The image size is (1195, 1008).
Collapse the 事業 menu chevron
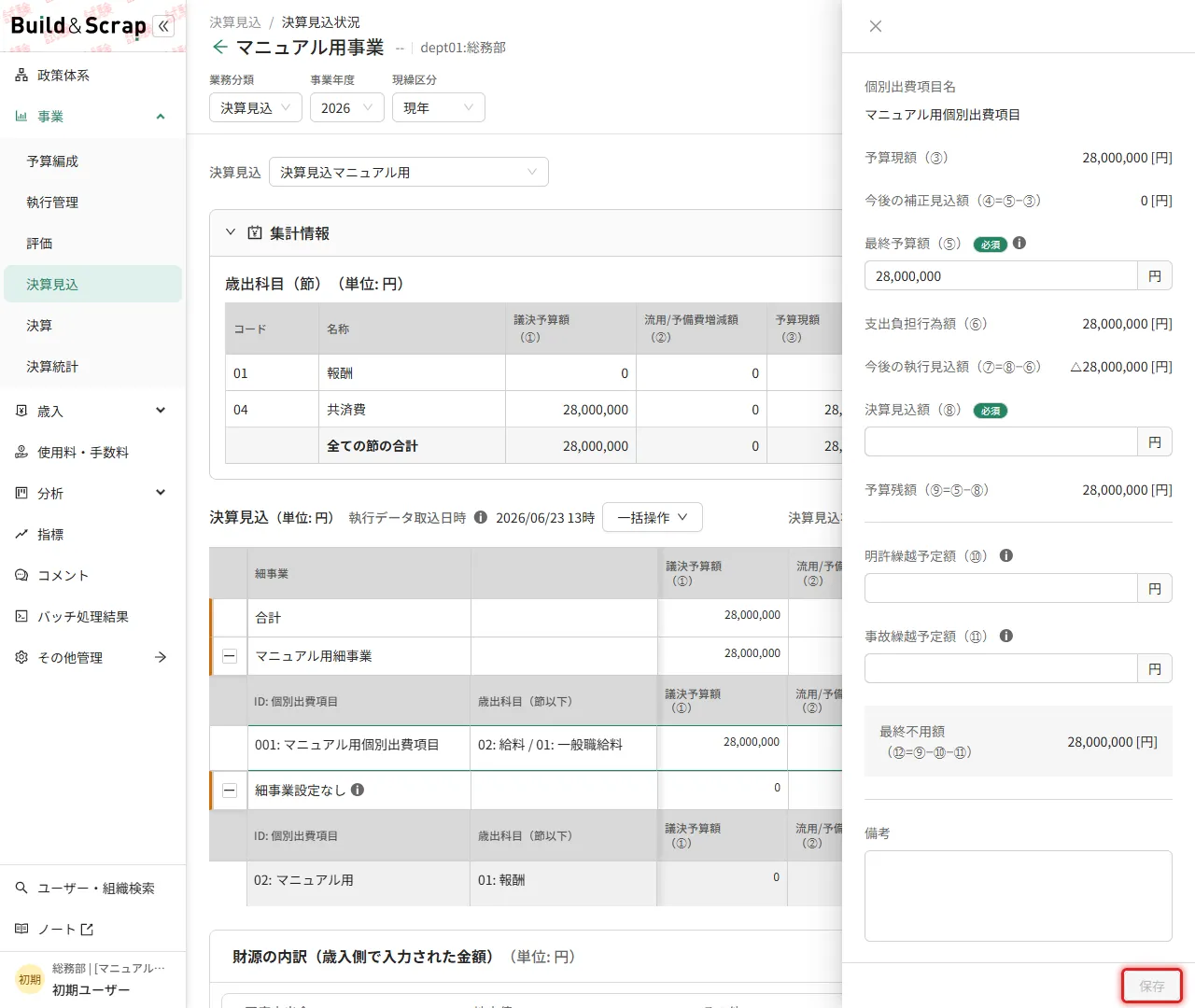click(x=161, y=117)
